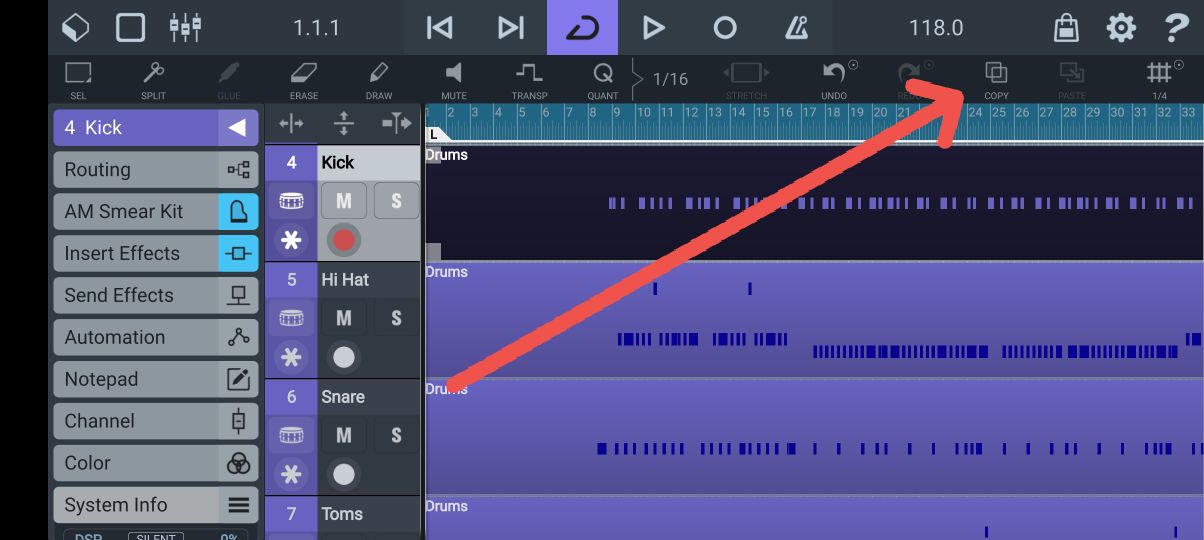Open the Routing section
This screenshot has height=540, width=1204.
(x=155, y=170)
